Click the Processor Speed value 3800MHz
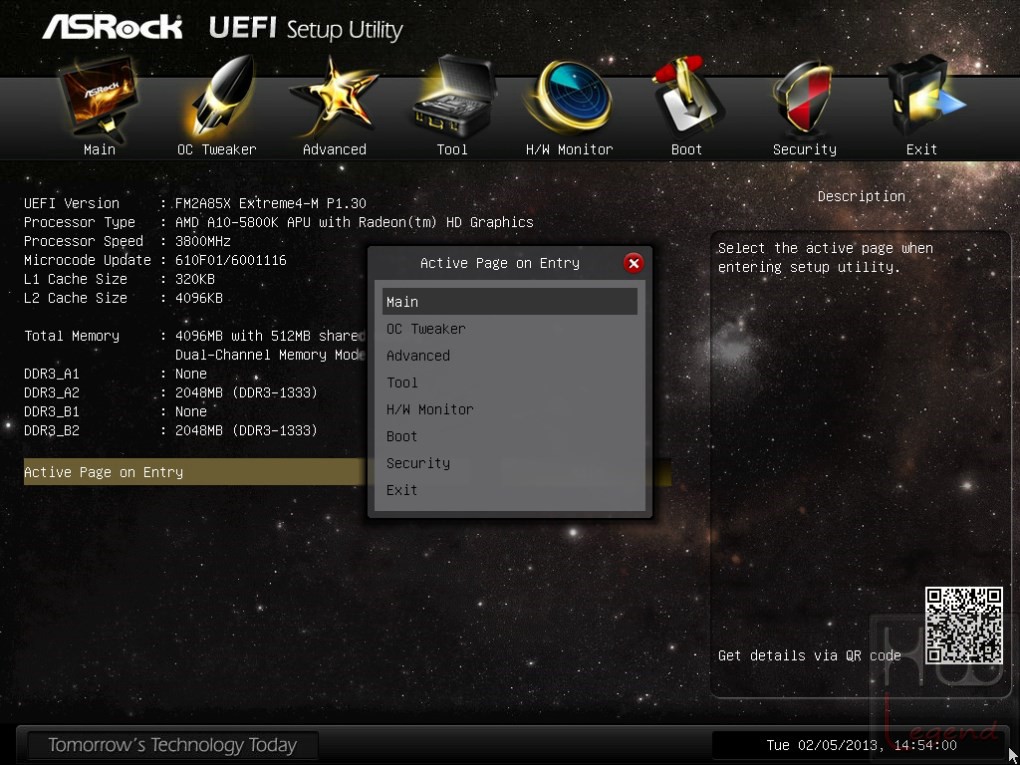The height and width of the screenshot is (765, 1020). 203,241
